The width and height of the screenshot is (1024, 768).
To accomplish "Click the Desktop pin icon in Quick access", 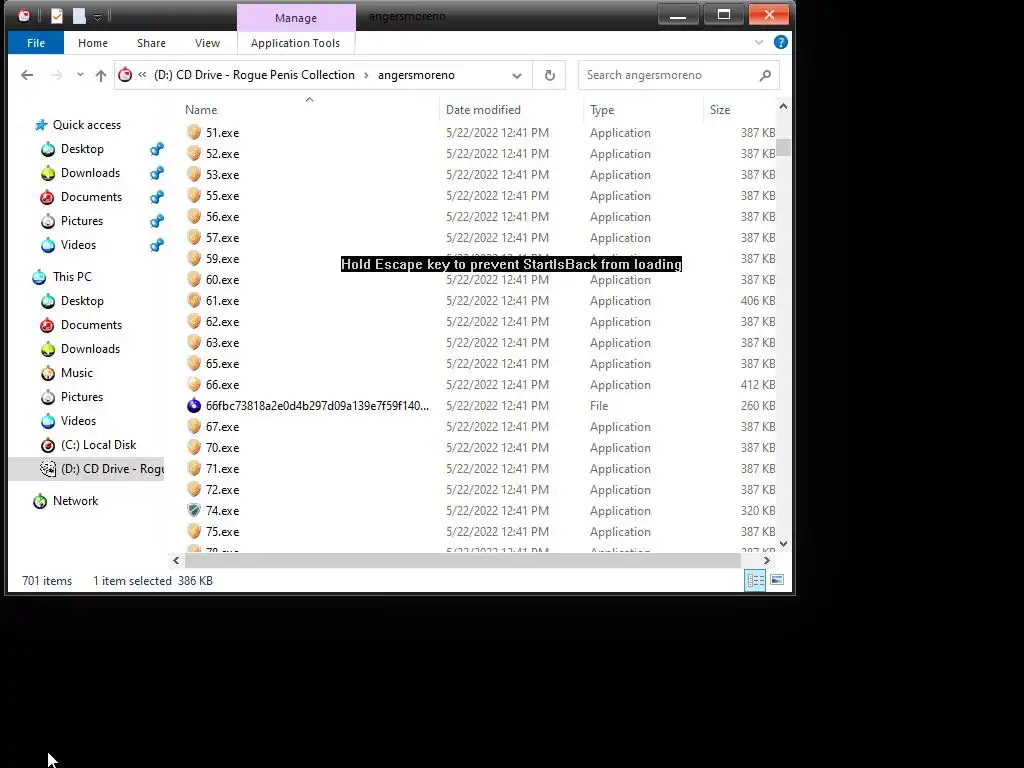I will [157, 150].
